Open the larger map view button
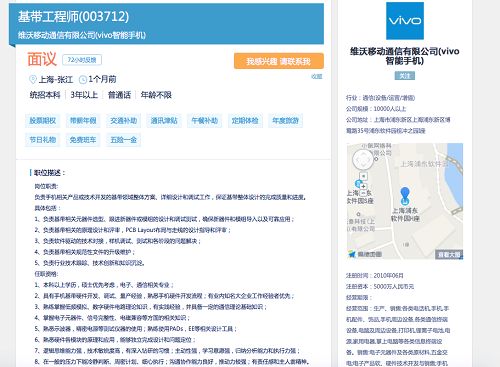500x367 pixels. [x=449, y=254]
